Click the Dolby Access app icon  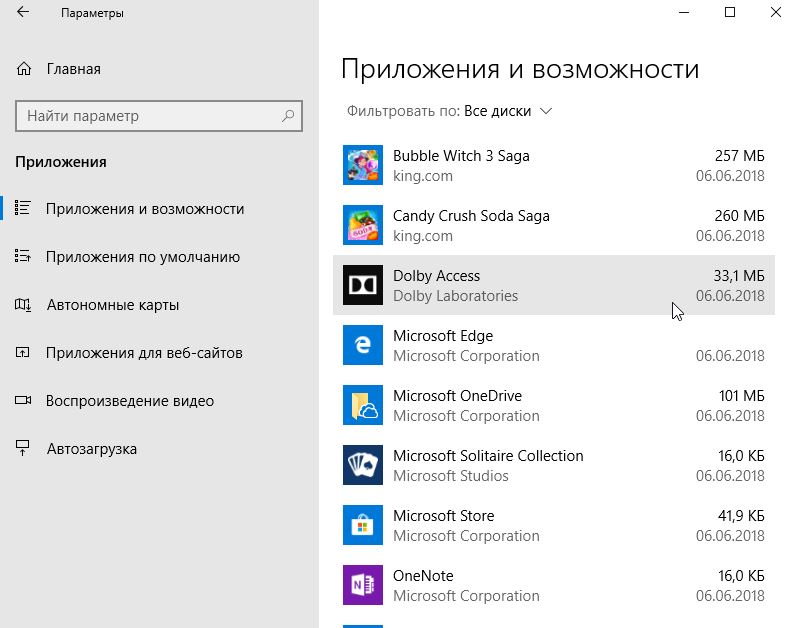pyautogui.click(x=363, y=285)
